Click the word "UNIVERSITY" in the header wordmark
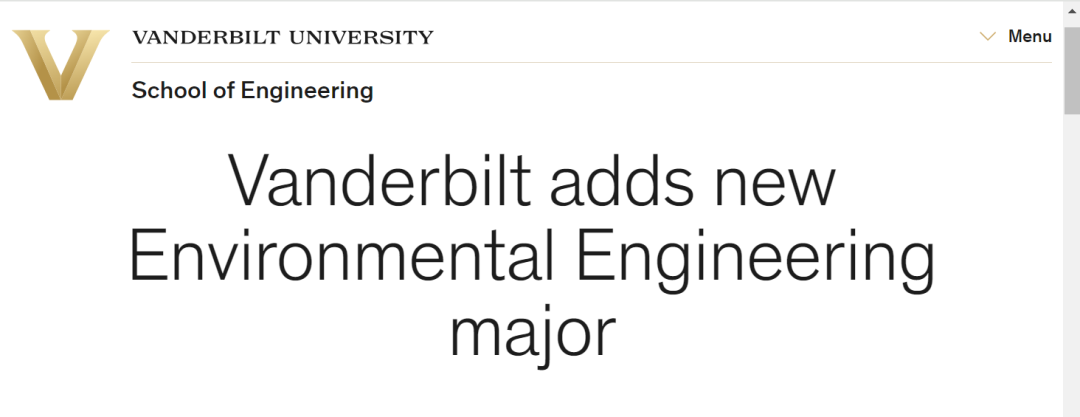 (x=362, y=37)
